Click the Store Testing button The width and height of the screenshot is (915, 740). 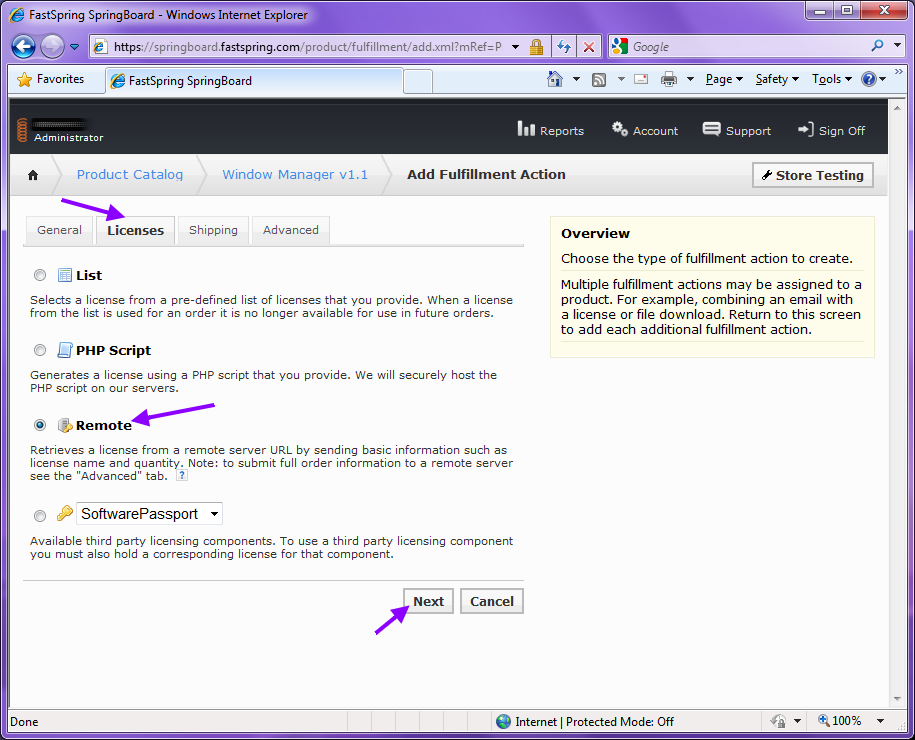point(813,175)
